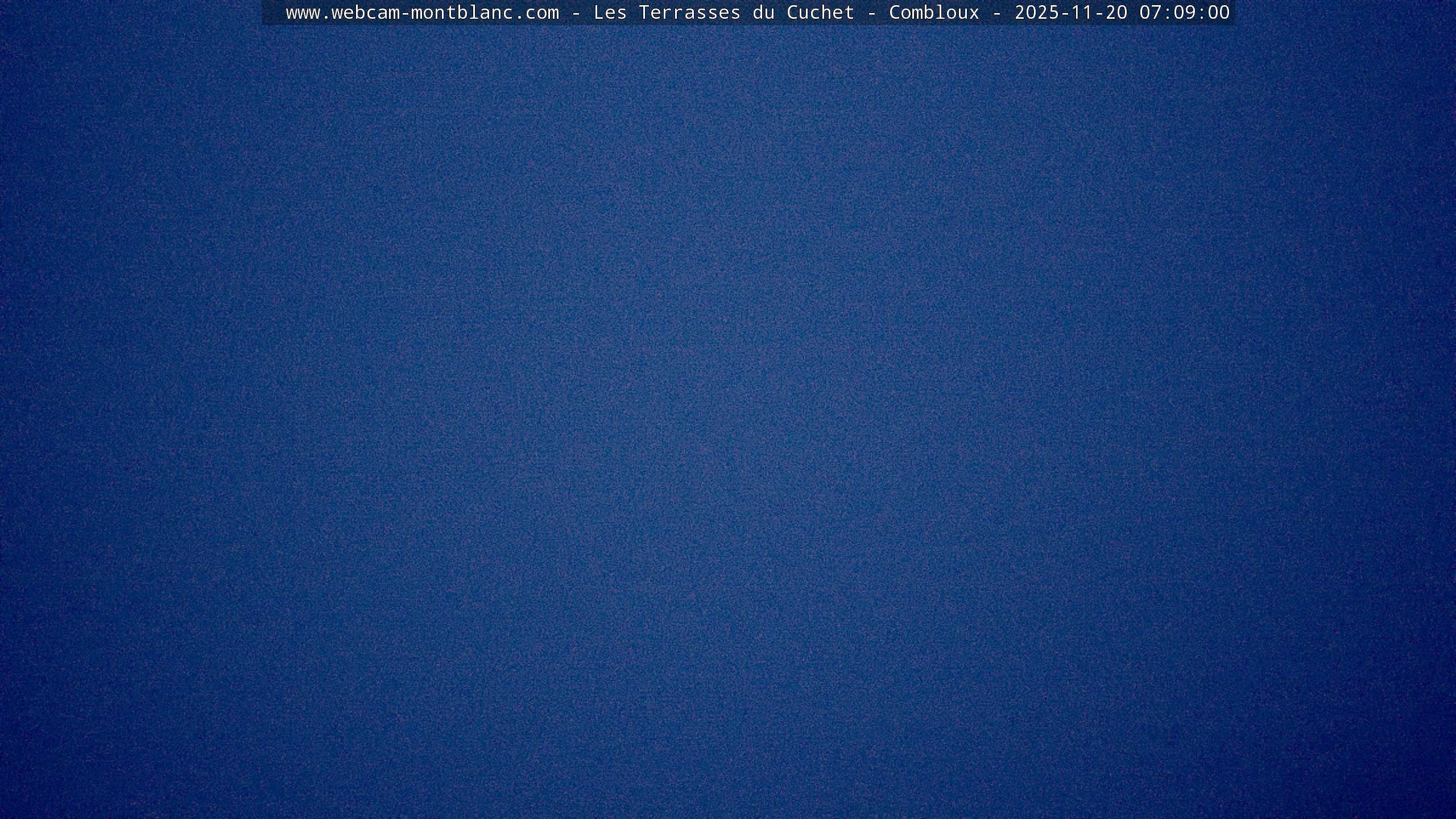Click the 'Comblou' location name
1456x819 pixels.
pos(934,13)
